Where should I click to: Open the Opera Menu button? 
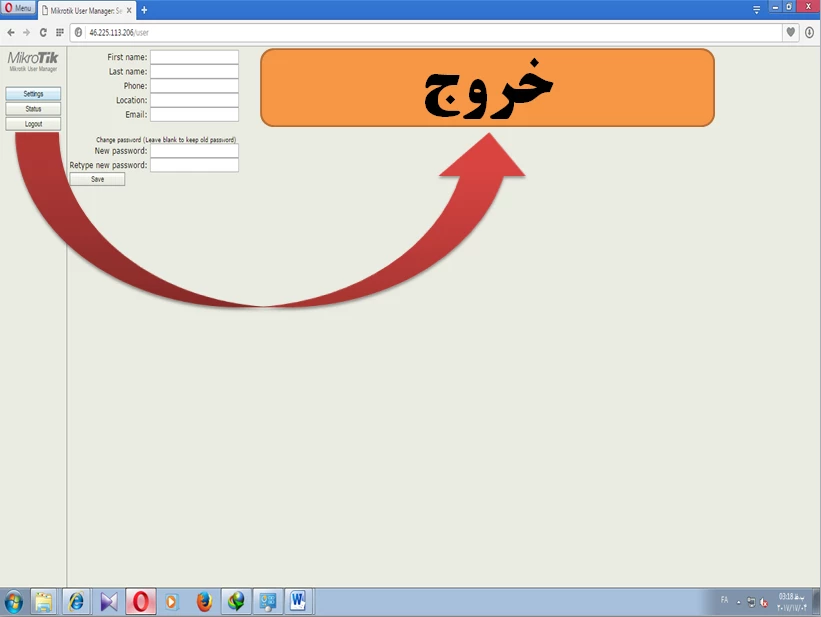[x=19, y=8]
